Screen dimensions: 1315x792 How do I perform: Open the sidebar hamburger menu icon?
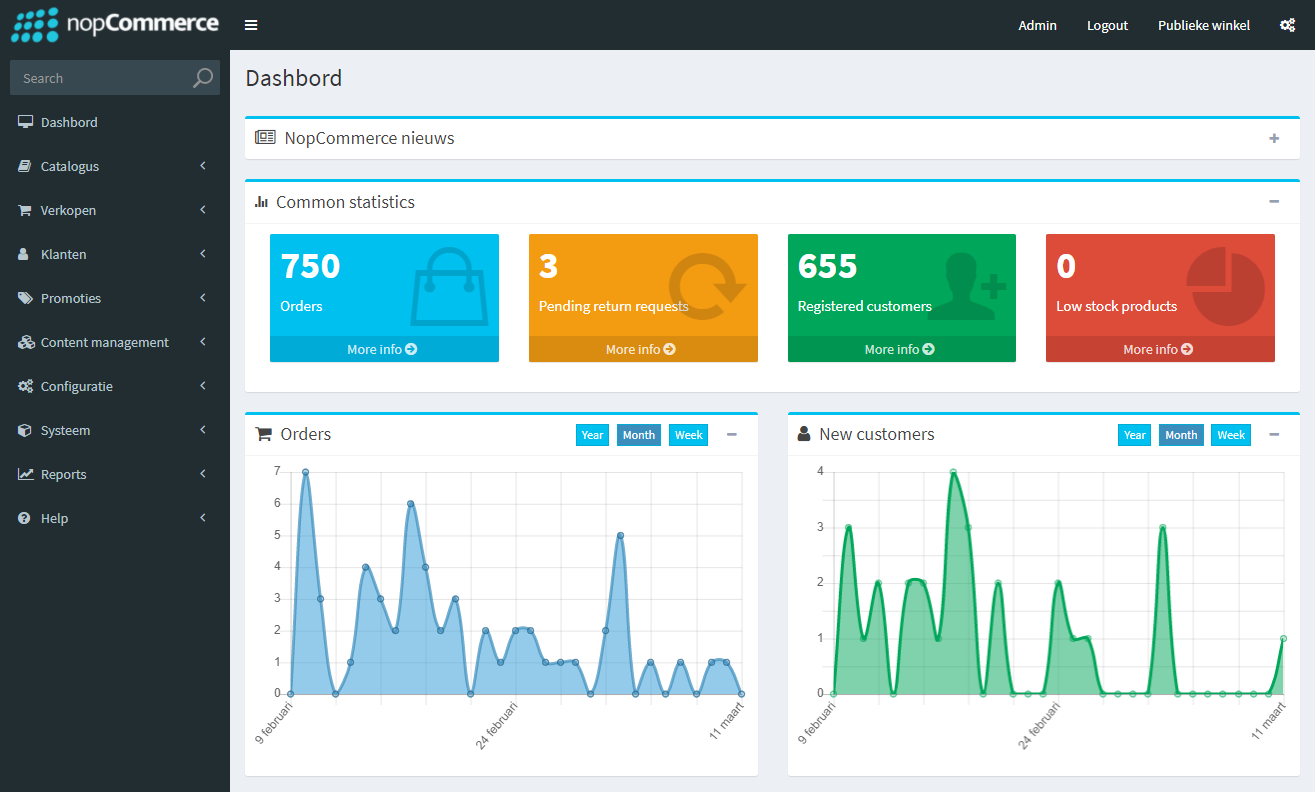pyautogui.click(x=250, y=24)
